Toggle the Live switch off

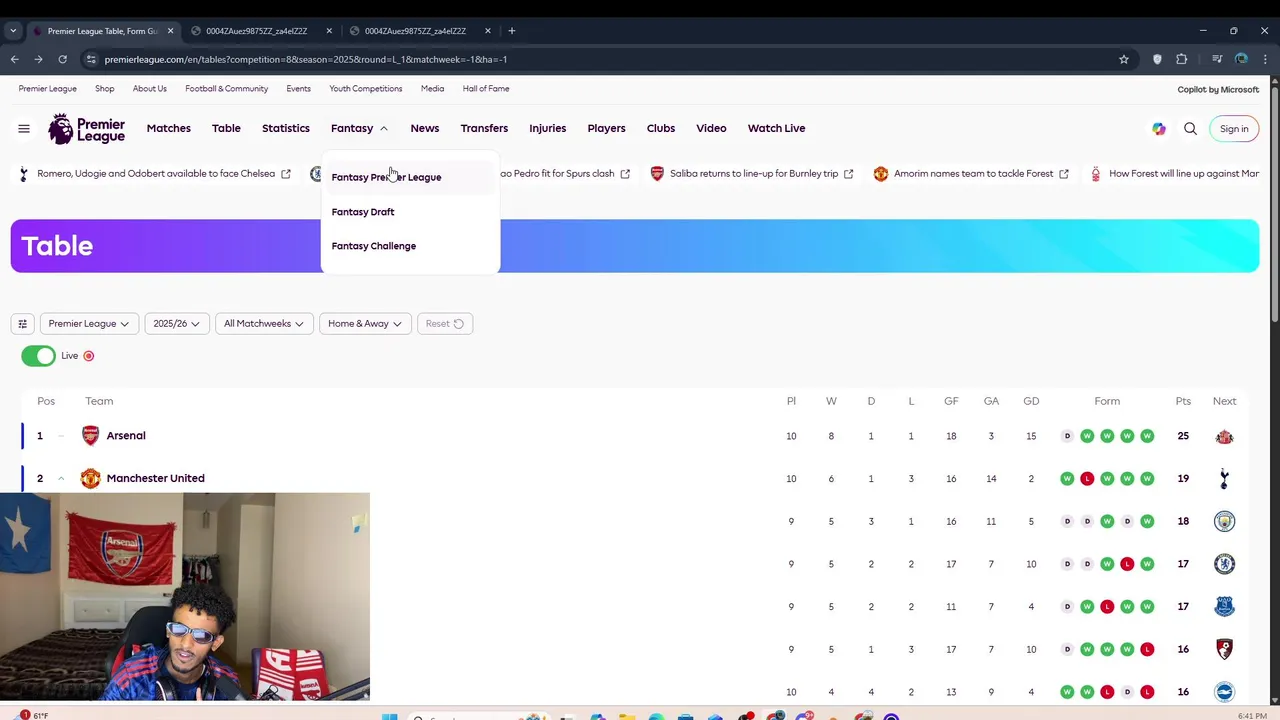pos(38,356)
